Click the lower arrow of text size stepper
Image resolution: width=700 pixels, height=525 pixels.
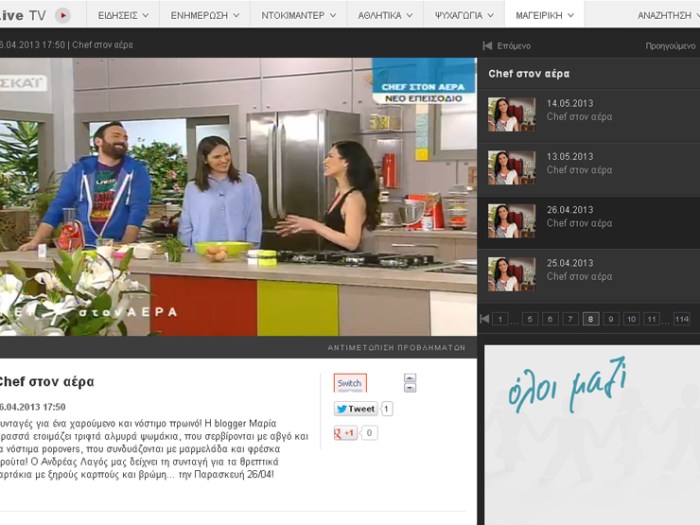(410, 388)
